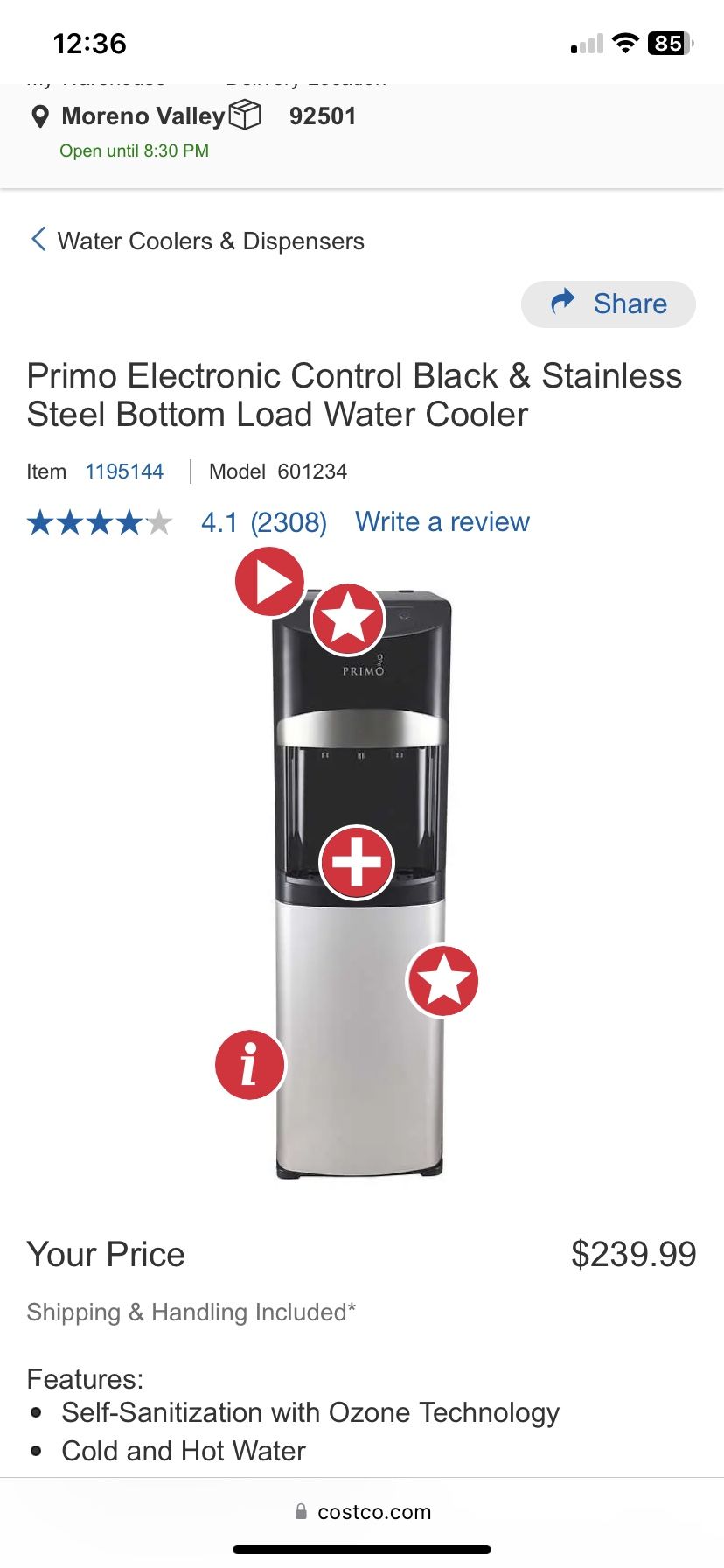Play the product video hotspot
Image resolution: width=724 pixels, height=1568 pixels.
tap(269, 582)
